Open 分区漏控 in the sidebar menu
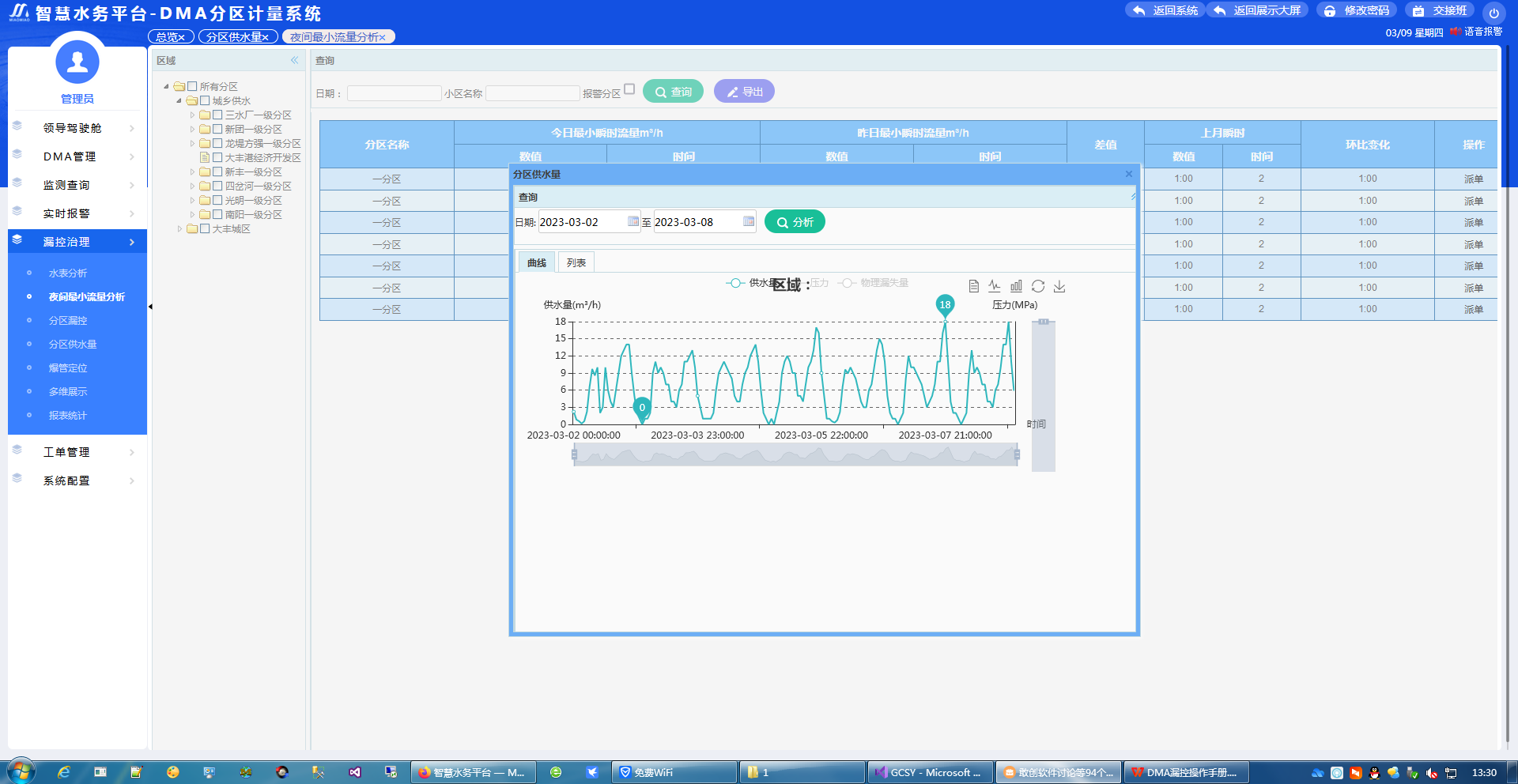This screenshot has height=784, width=1518. click(x=68, y=321)
